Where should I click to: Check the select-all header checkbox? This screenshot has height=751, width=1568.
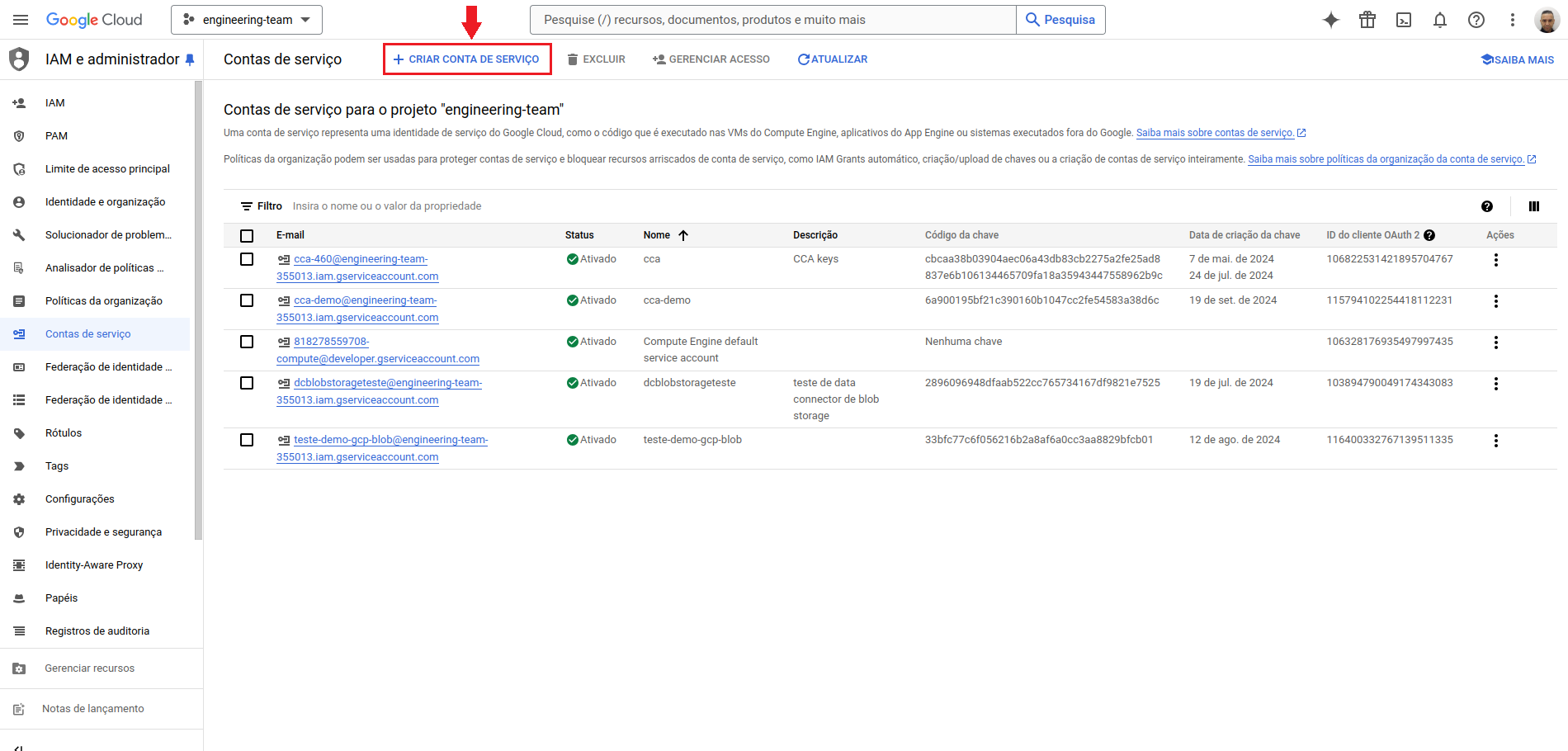[247, 236]
